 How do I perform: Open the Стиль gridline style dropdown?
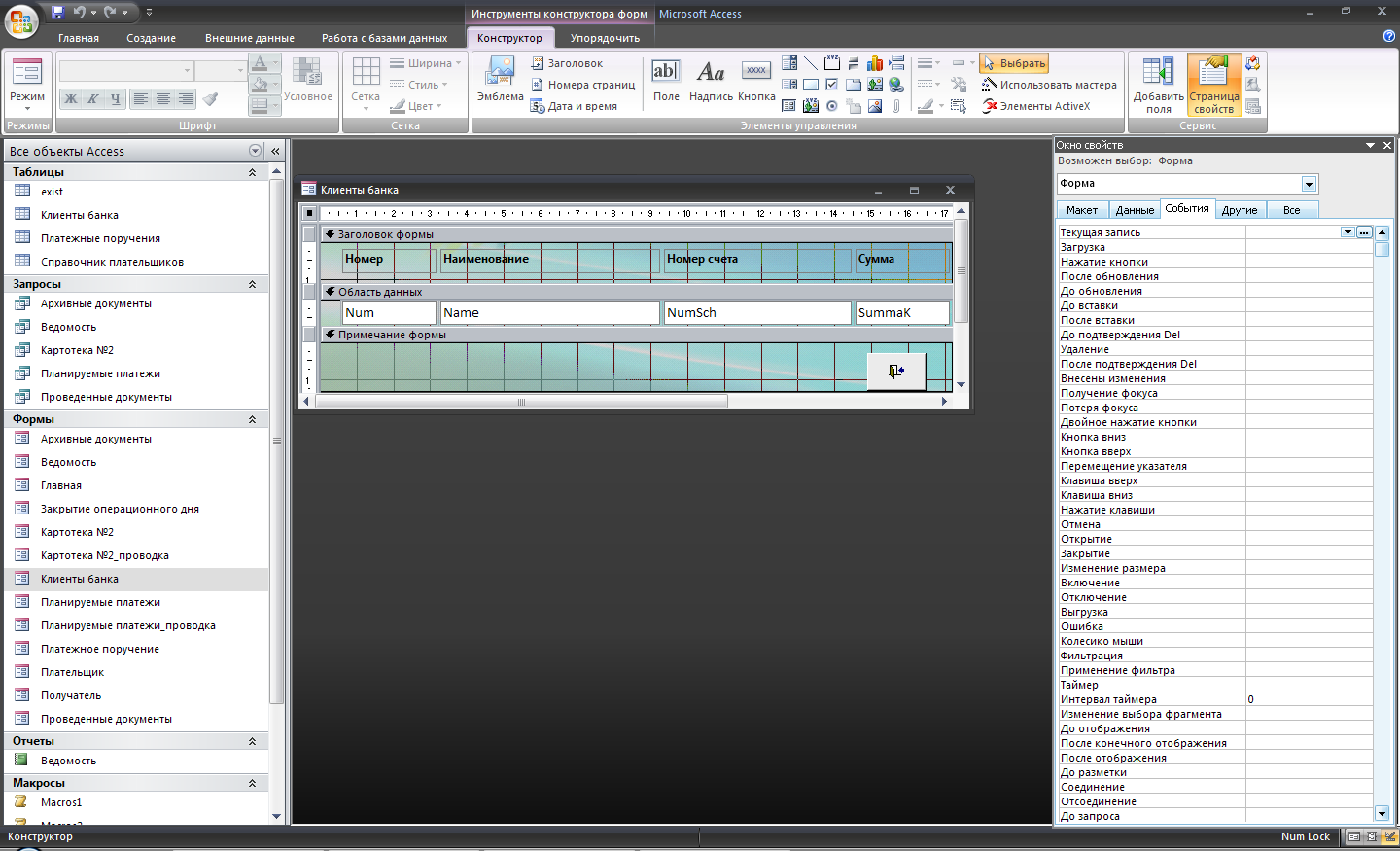(x=419, y=85)
